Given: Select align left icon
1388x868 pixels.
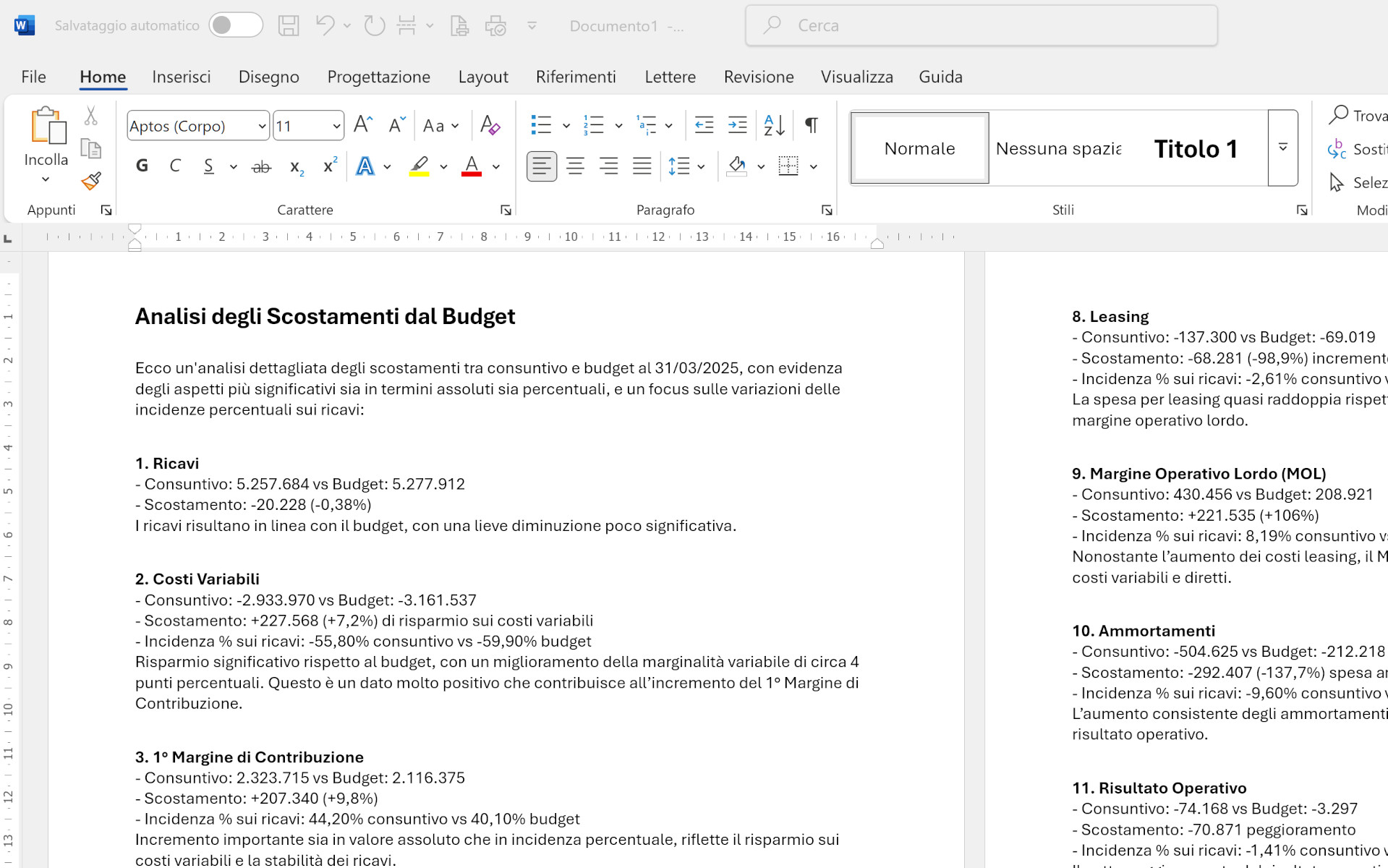Looking at the screenshot, I should click(x=542, y=166).
